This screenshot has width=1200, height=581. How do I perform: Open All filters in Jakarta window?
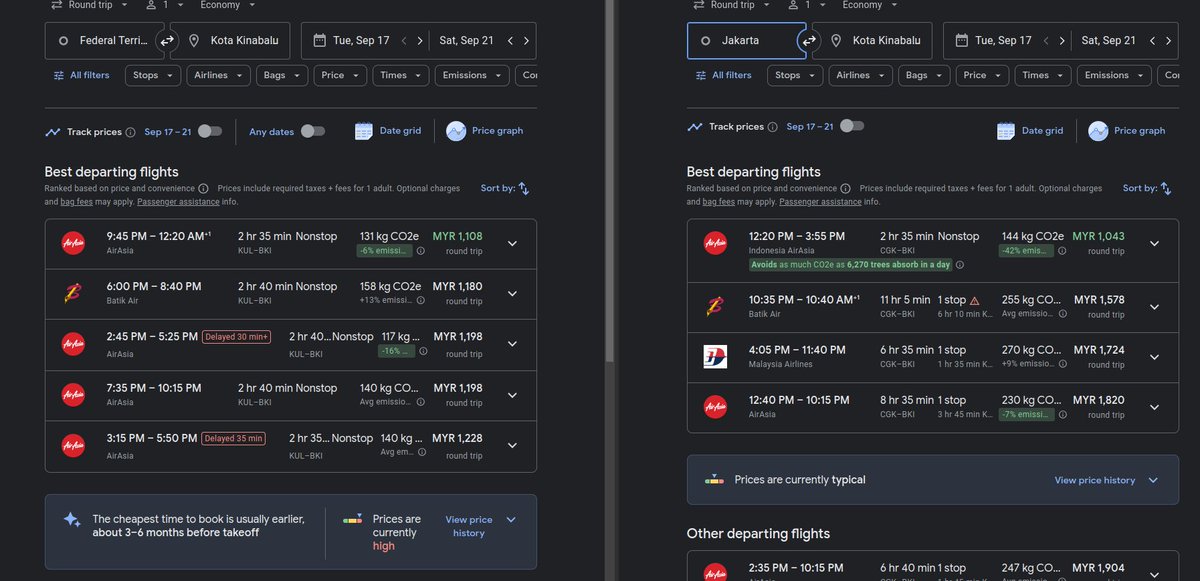723,75
